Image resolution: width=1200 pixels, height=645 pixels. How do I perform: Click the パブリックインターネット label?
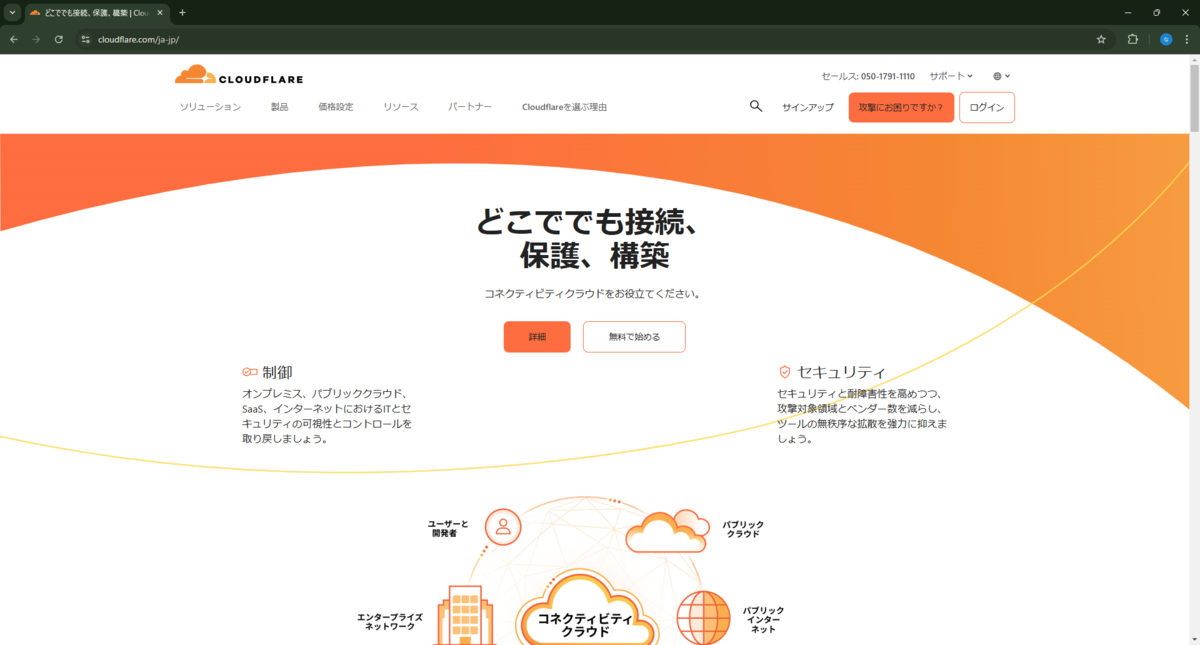pos(763,620)
